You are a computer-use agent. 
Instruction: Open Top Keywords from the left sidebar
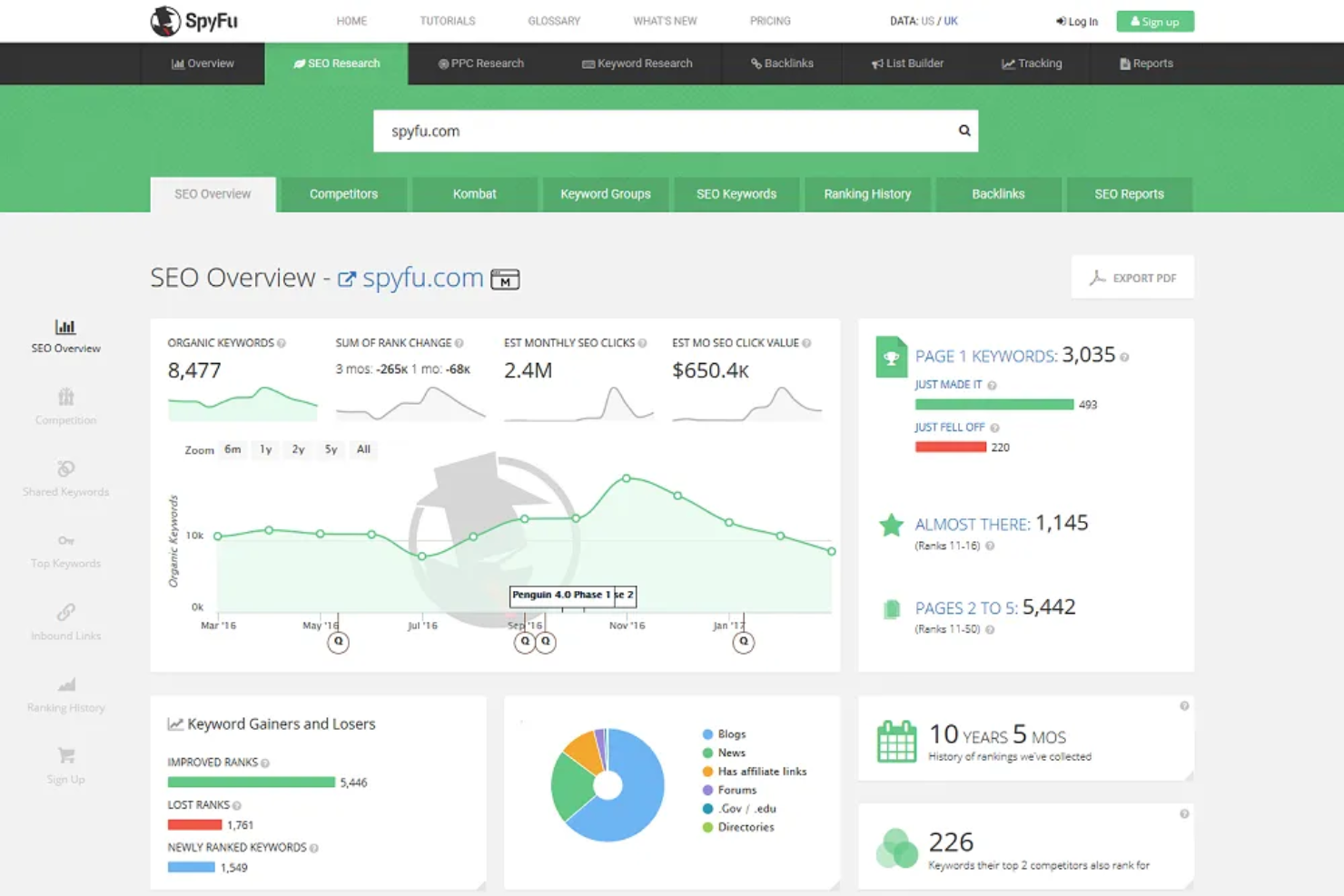pos(64,542)
